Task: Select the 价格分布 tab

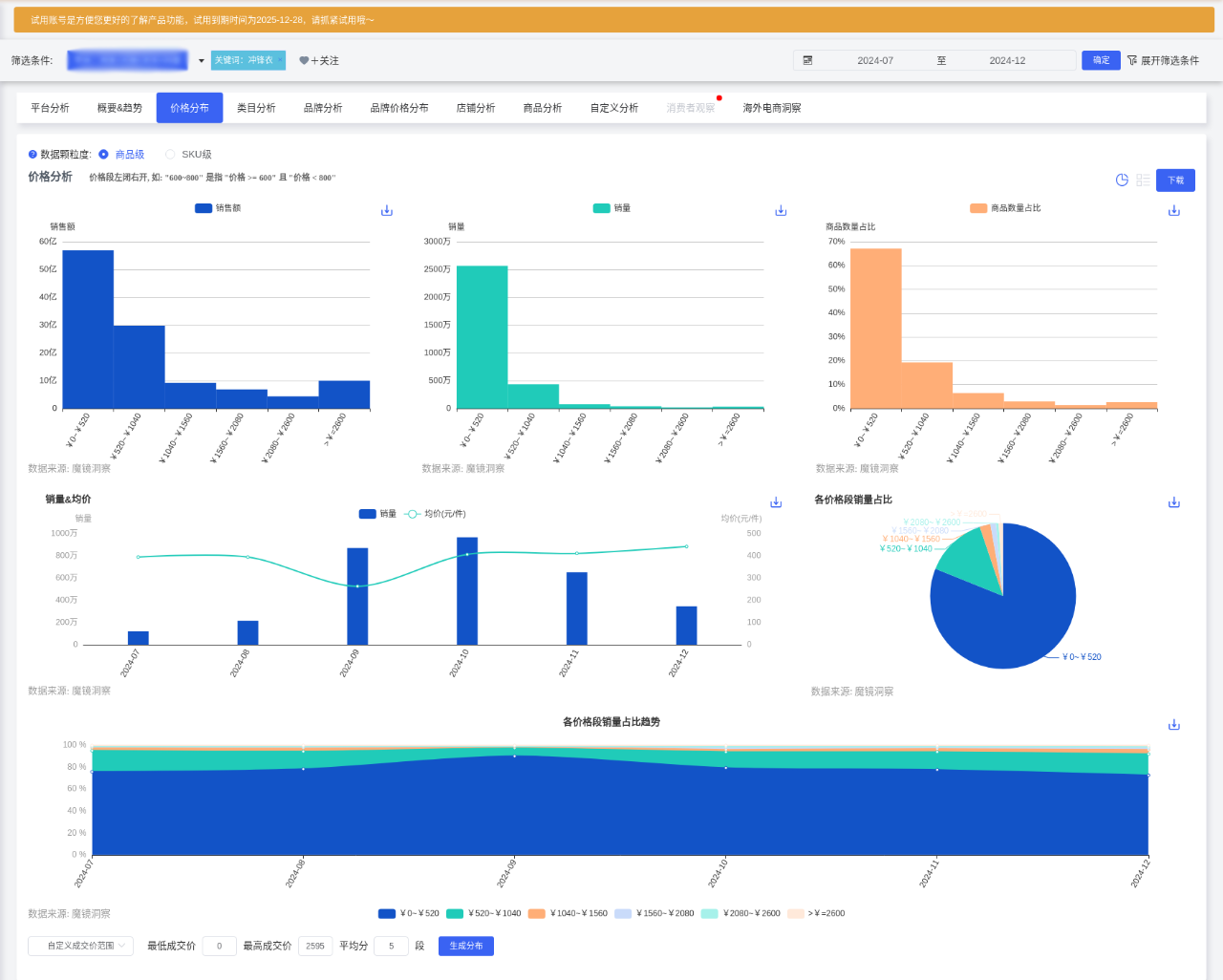Action: pyautogui.click(x=189, y=108)
